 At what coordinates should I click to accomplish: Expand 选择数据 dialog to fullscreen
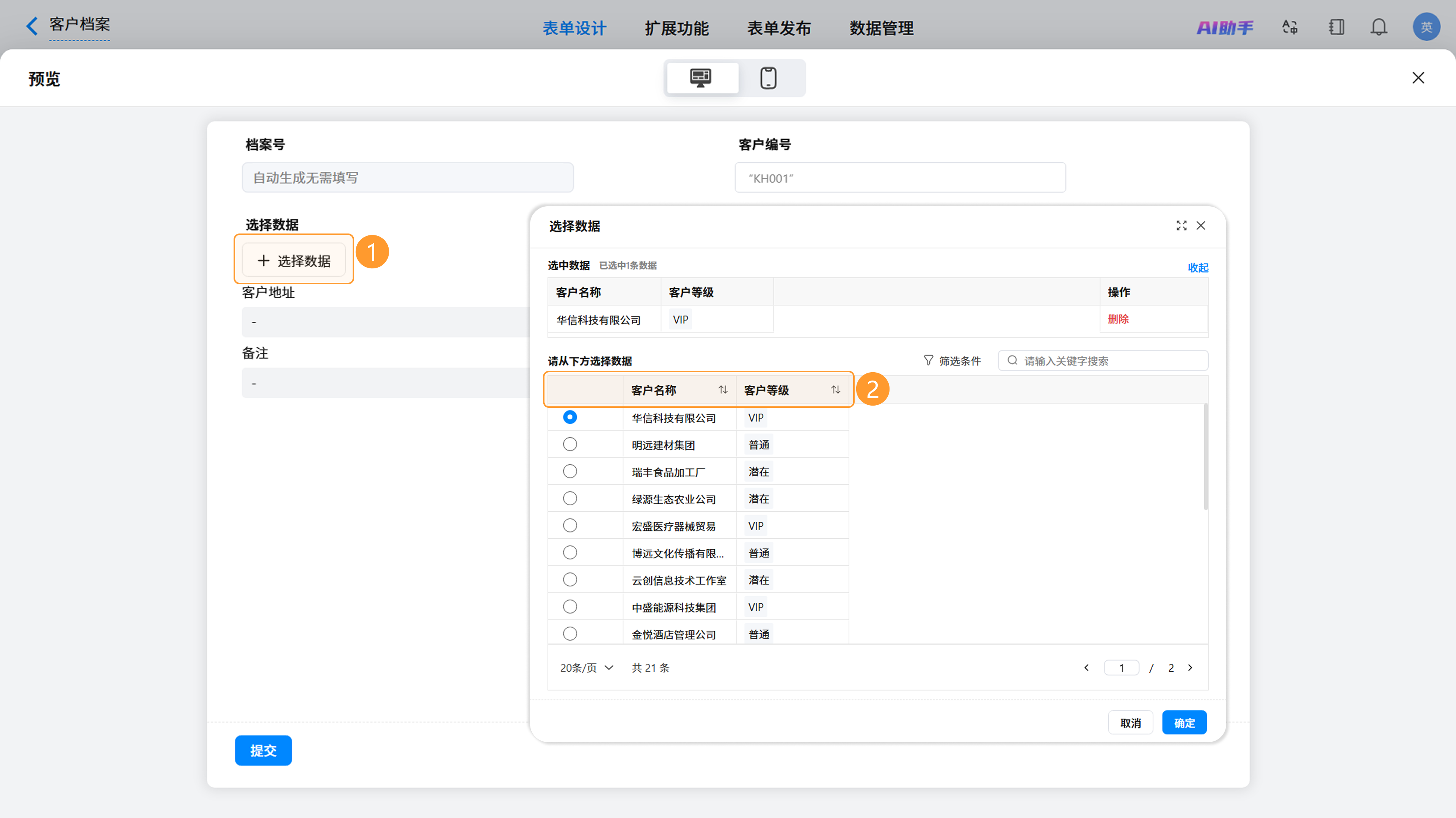[x=1181, y=226]
